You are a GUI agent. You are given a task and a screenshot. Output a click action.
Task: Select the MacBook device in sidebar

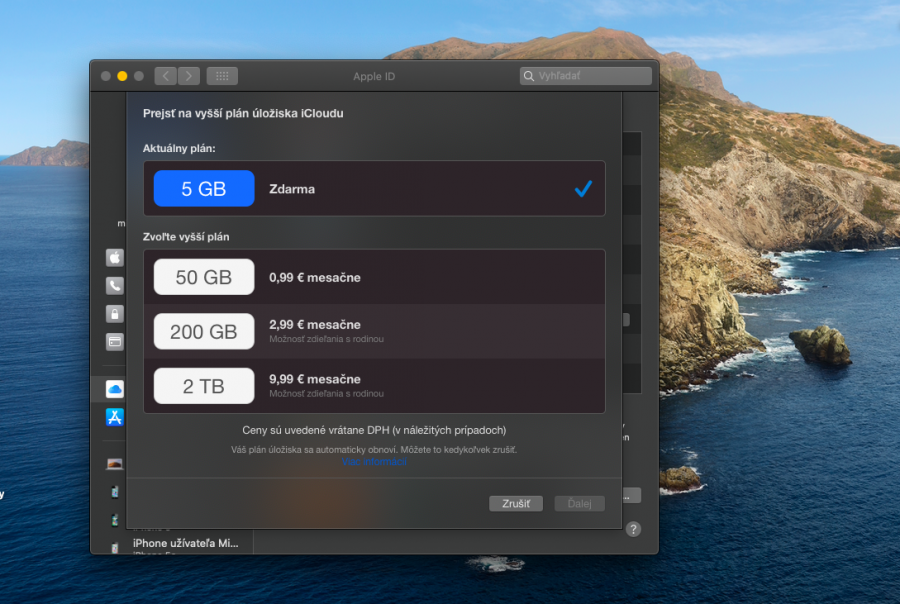click(115, 463)
